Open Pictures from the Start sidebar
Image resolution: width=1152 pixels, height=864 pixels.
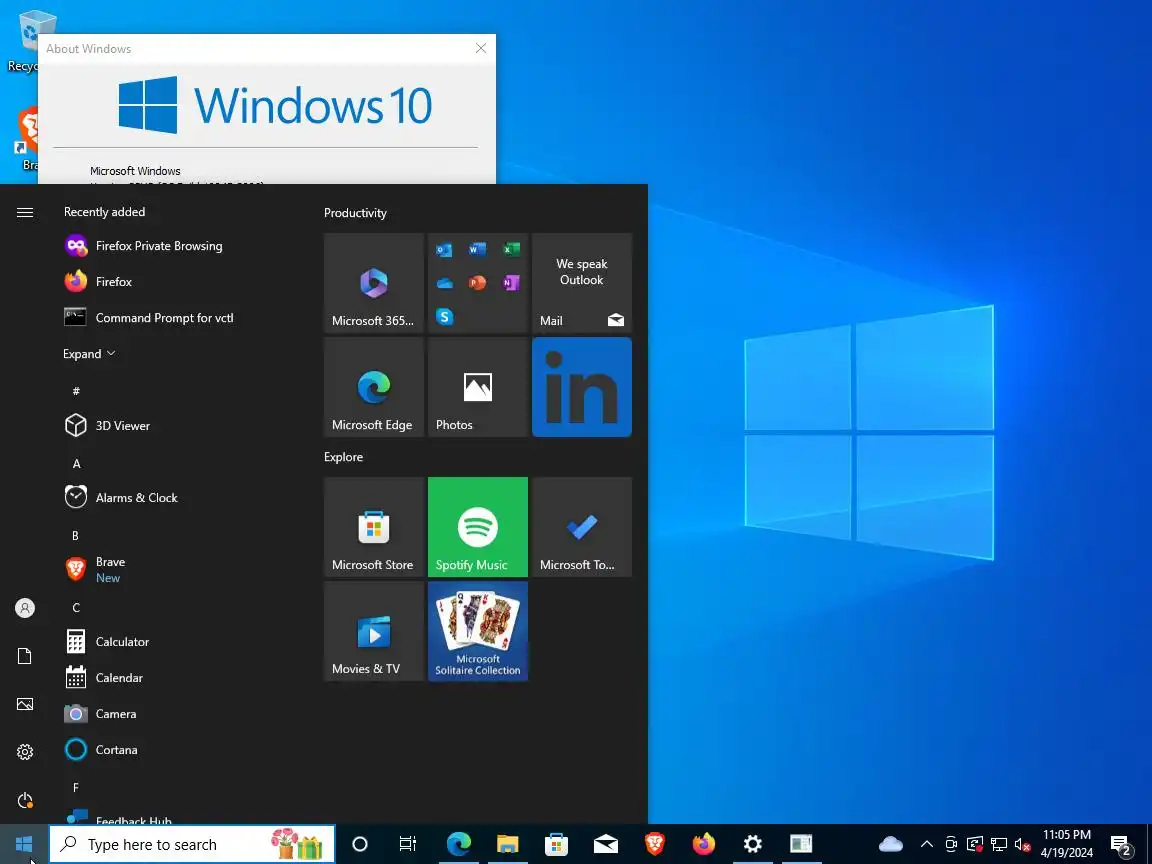25,704
